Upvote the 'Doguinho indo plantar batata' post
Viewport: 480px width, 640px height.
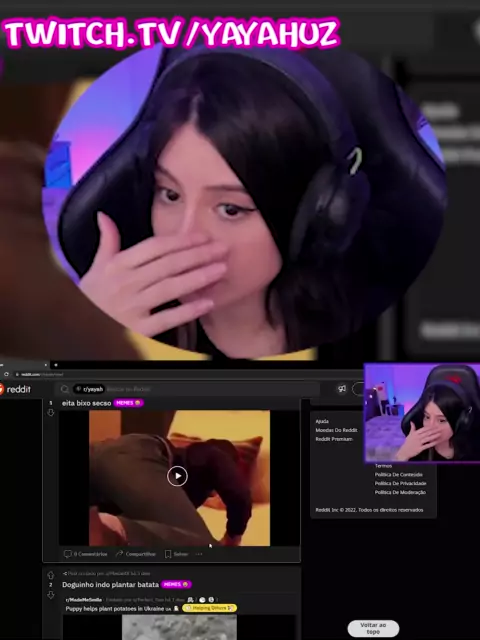(51, 575)
